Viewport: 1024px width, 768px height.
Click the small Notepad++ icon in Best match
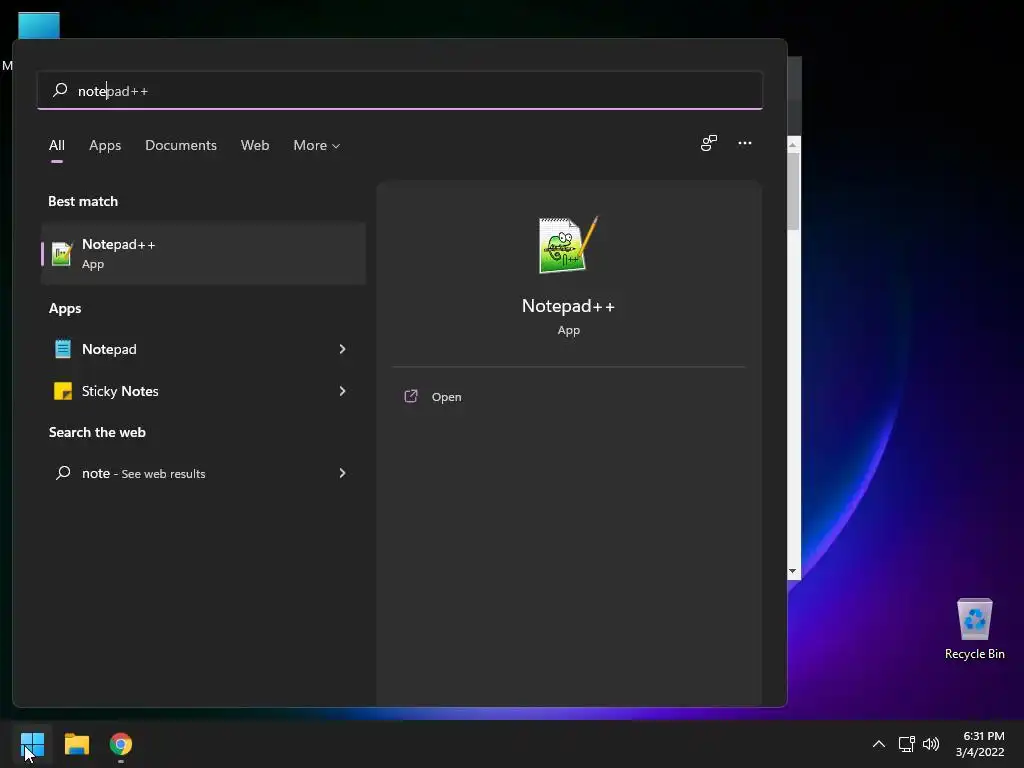[x=62, y=253]
